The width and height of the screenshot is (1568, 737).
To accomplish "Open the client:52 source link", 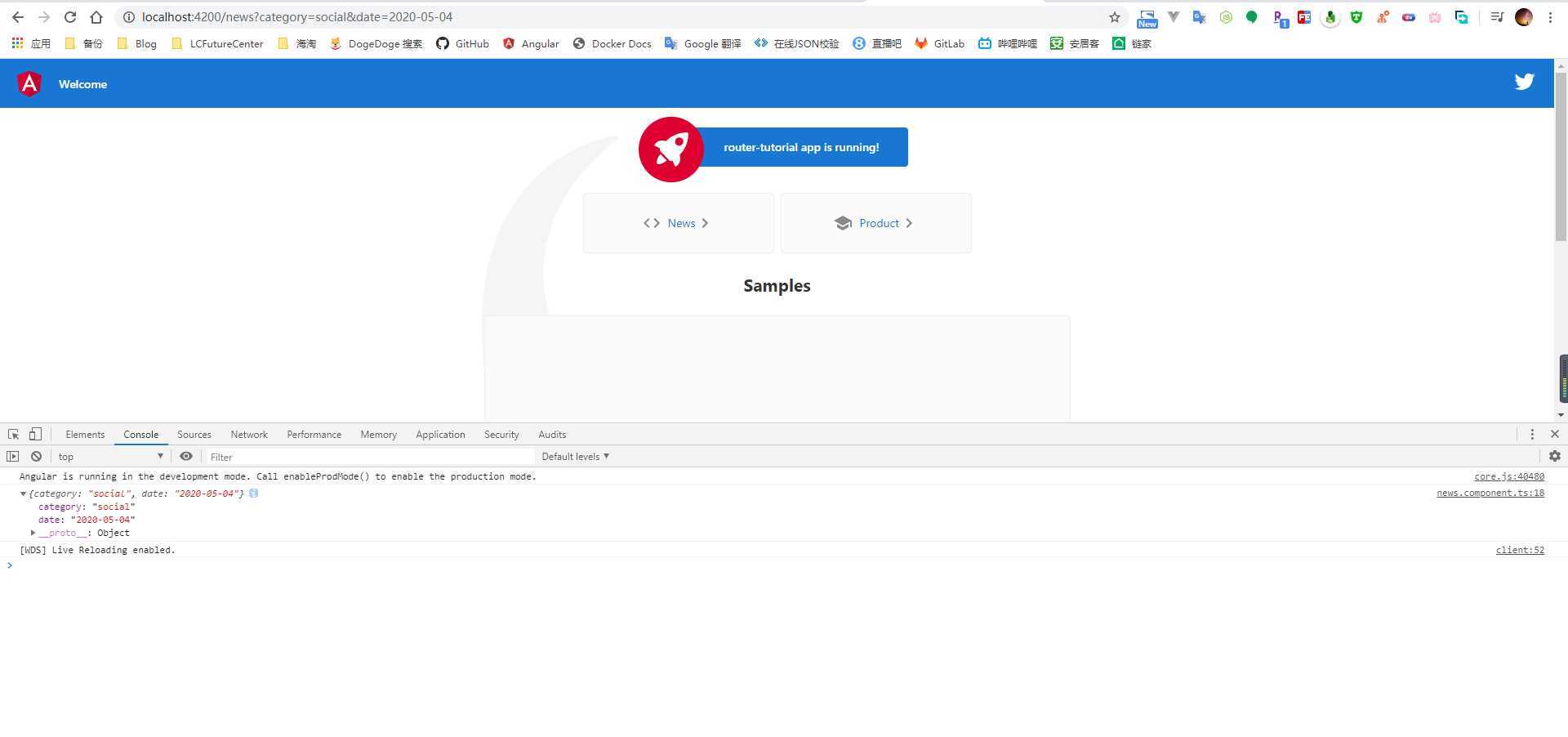I will (x=1520, y=550).
